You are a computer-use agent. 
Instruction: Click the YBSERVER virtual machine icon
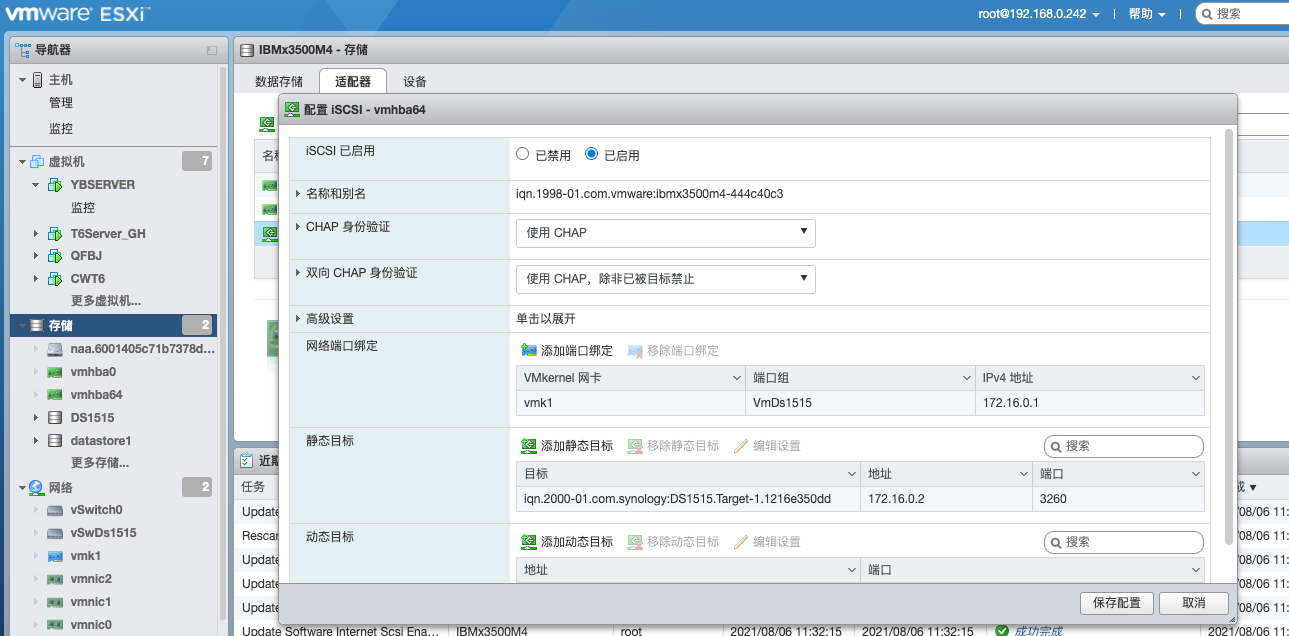pyautogui.click(x=56, y=185)
